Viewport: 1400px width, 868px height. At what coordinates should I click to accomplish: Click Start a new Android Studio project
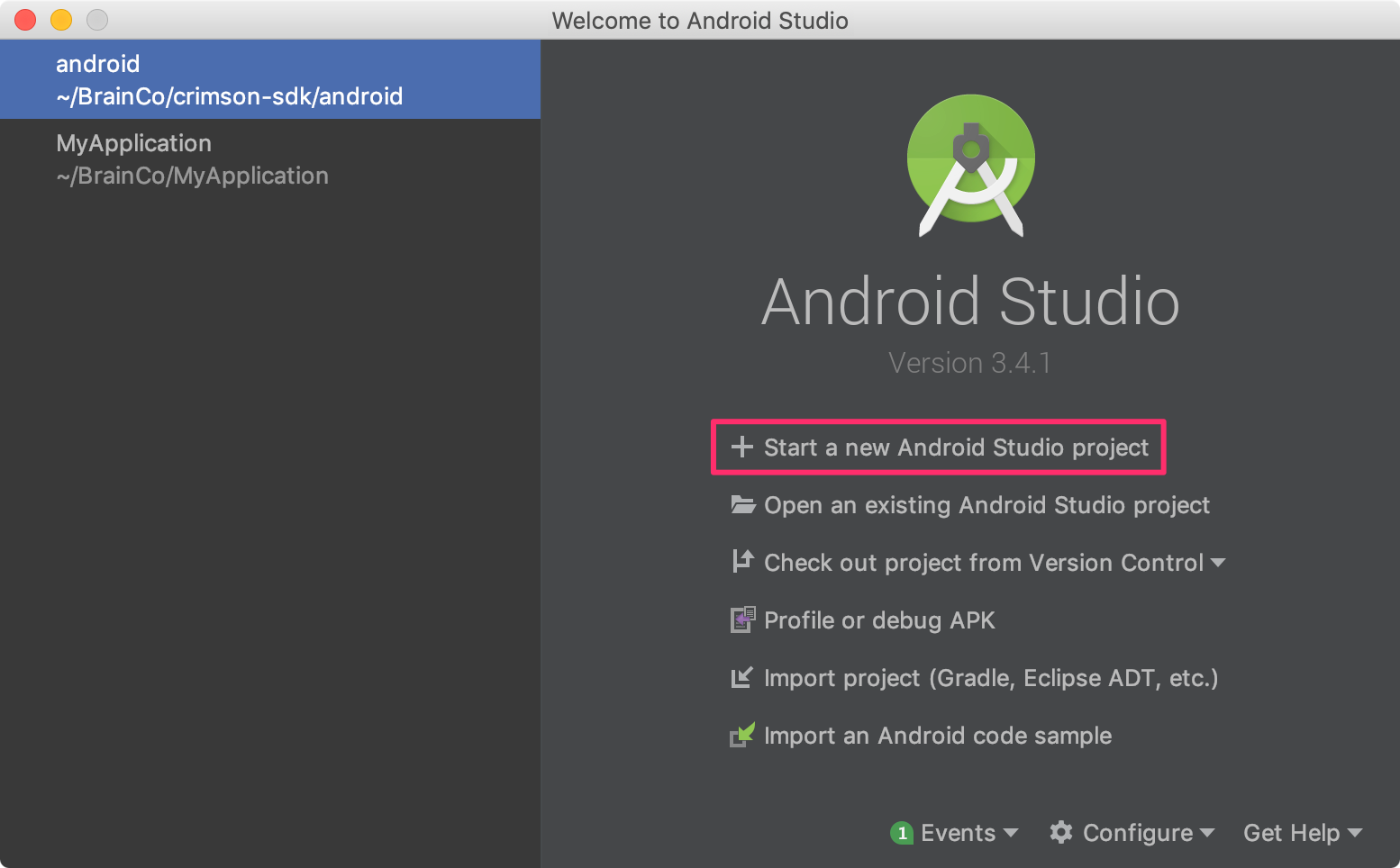[955, 448]
